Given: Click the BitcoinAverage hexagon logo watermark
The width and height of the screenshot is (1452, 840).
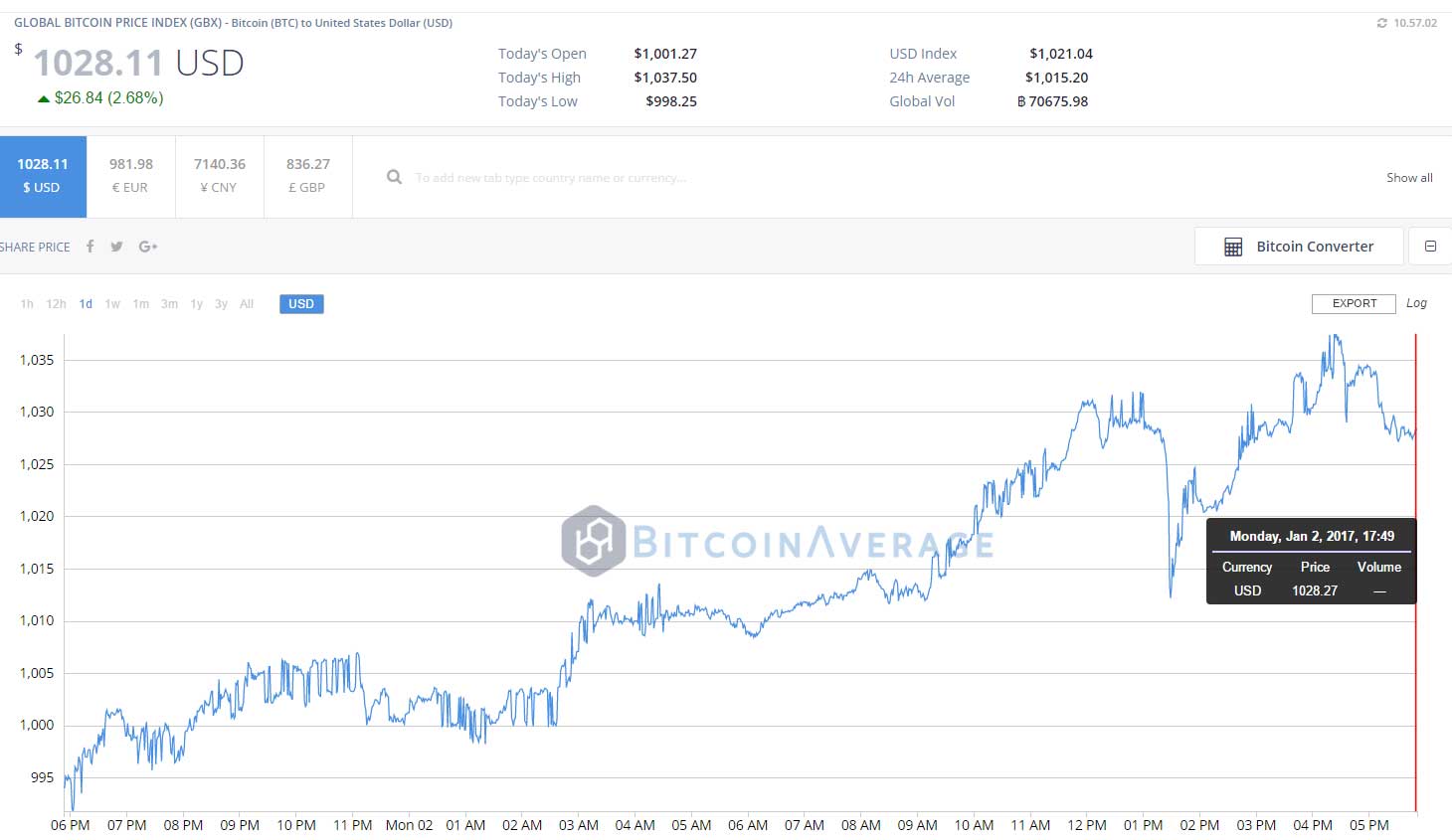Looking at the screenshot, I should pos(594,542).
